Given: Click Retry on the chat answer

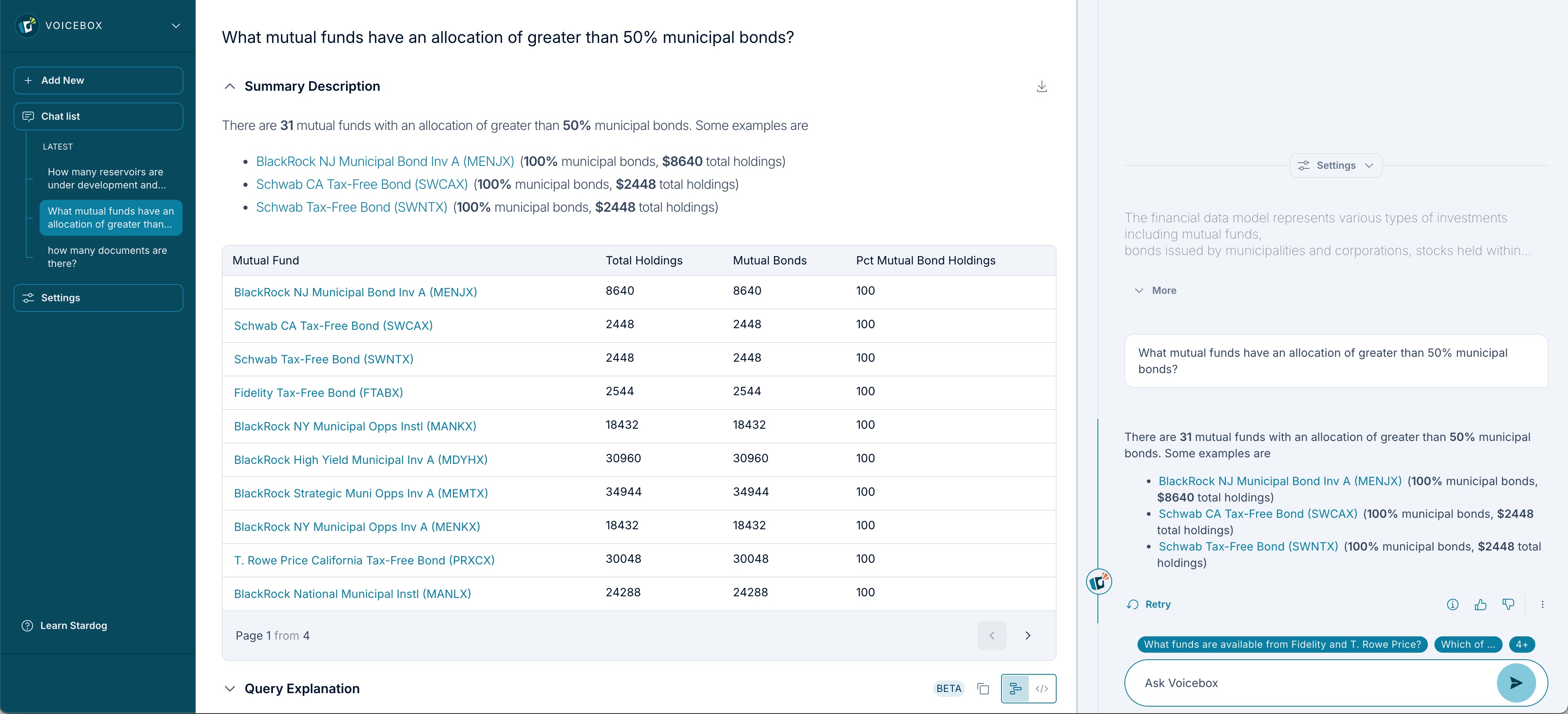Looking at the screenshot, I should [x=1149, y=605].
